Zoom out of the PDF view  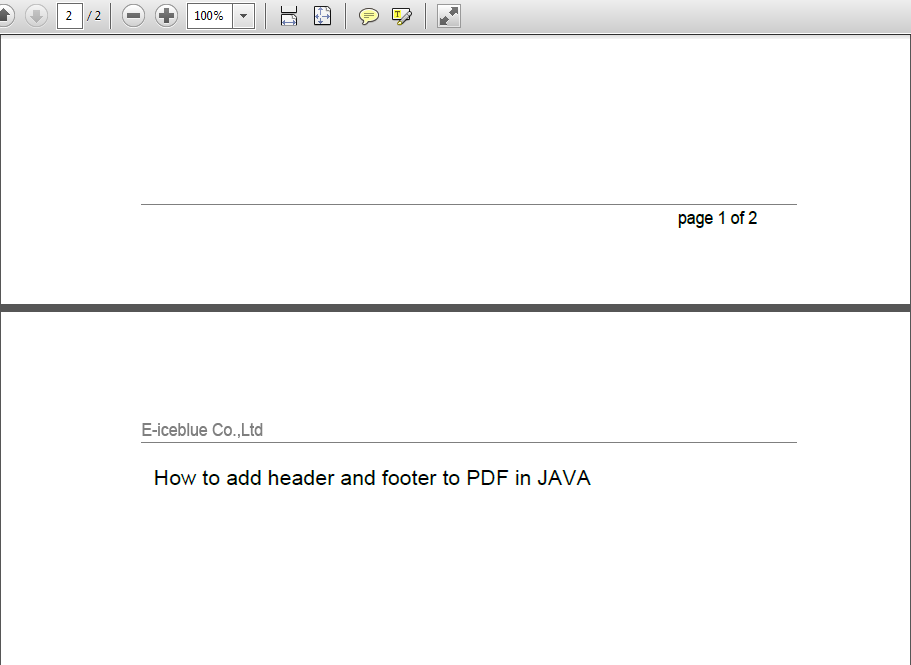click(133, 16)
